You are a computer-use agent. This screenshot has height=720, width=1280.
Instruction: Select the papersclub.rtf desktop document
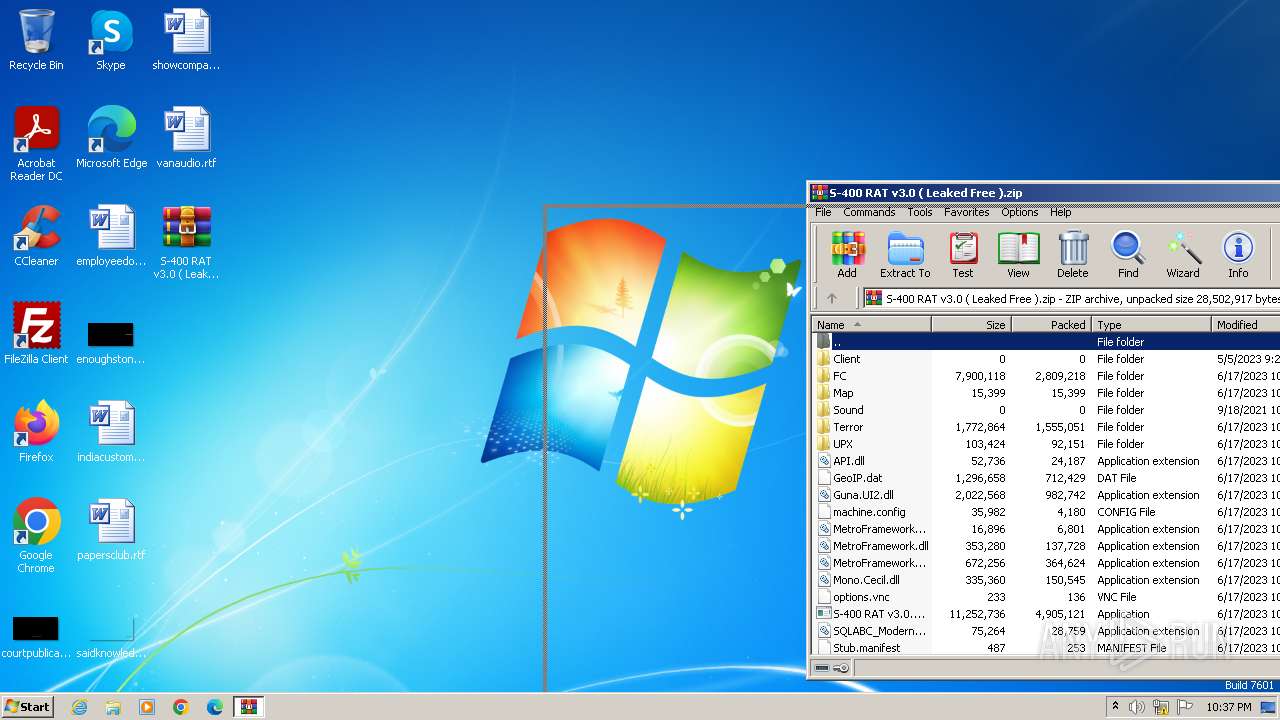pos(111,531)
